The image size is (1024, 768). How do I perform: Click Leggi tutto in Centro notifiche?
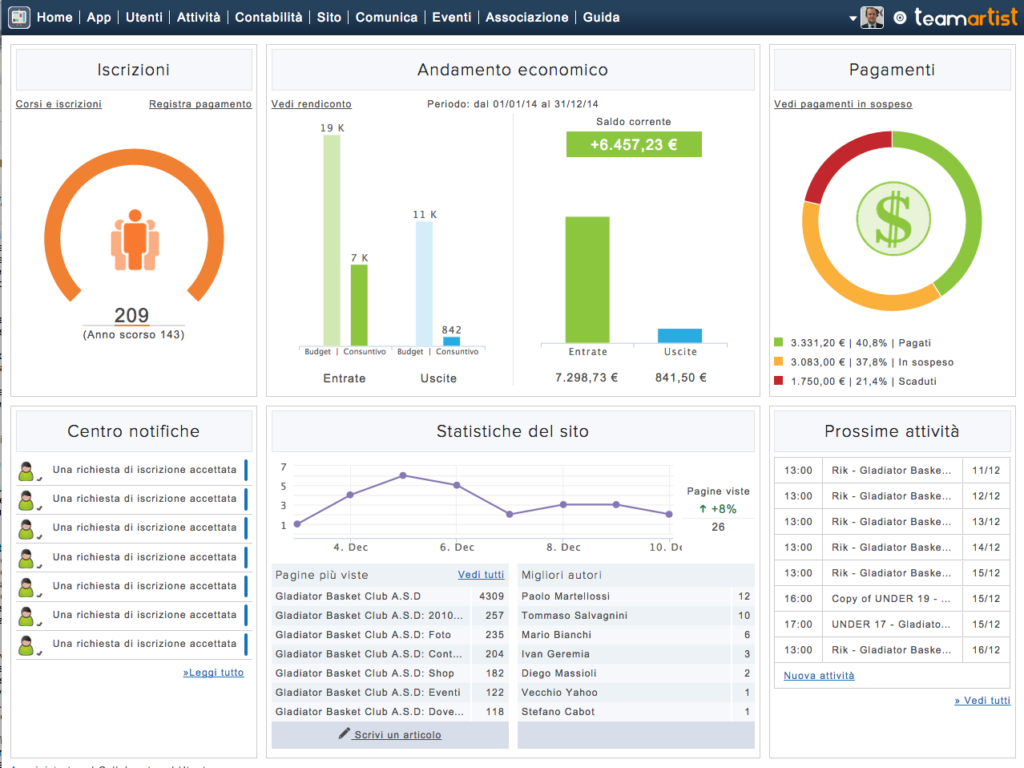(213, 673)
